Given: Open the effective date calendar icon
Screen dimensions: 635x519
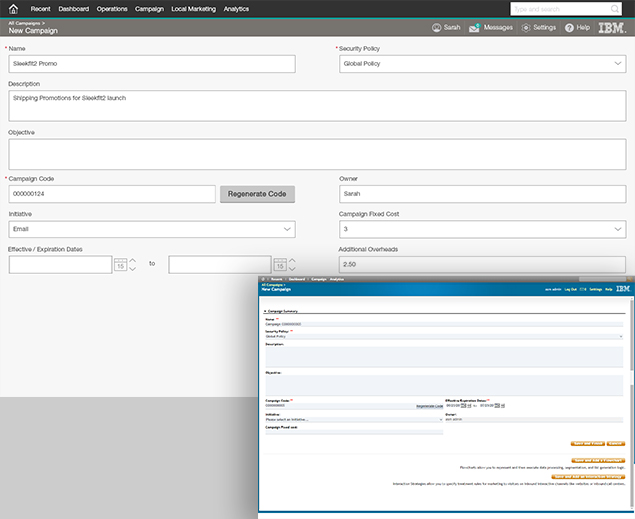Looking at the screenshot, I should tap(121, 264).
